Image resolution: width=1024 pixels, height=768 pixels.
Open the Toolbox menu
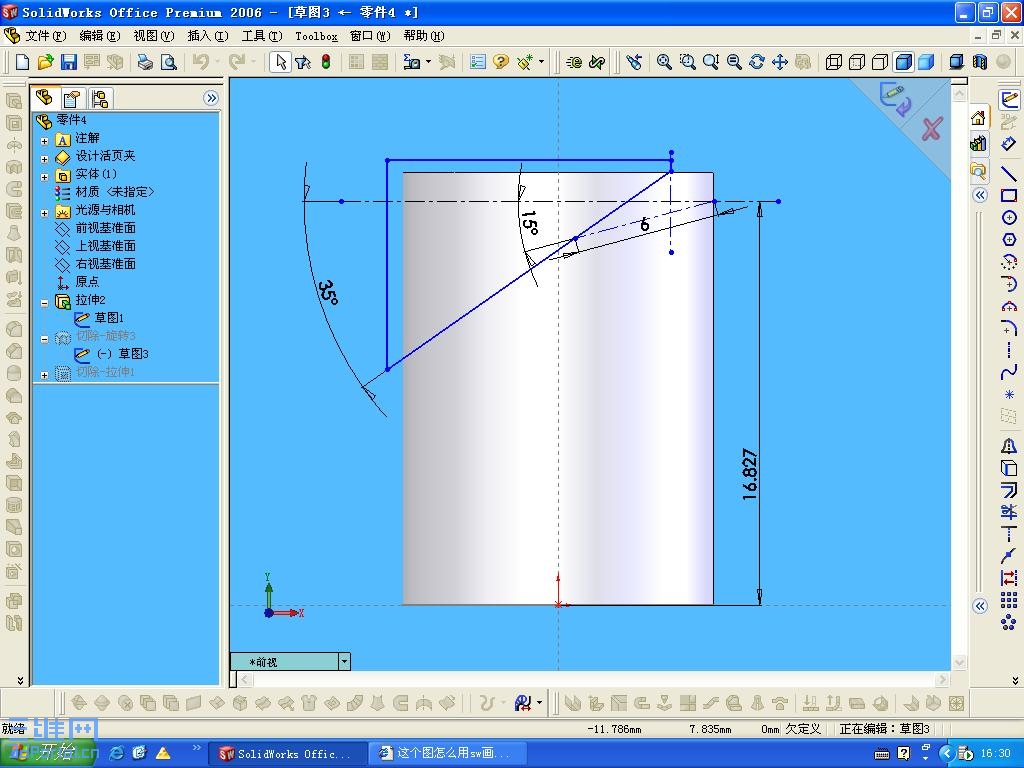pyautogui.click(x=316, y=37)
